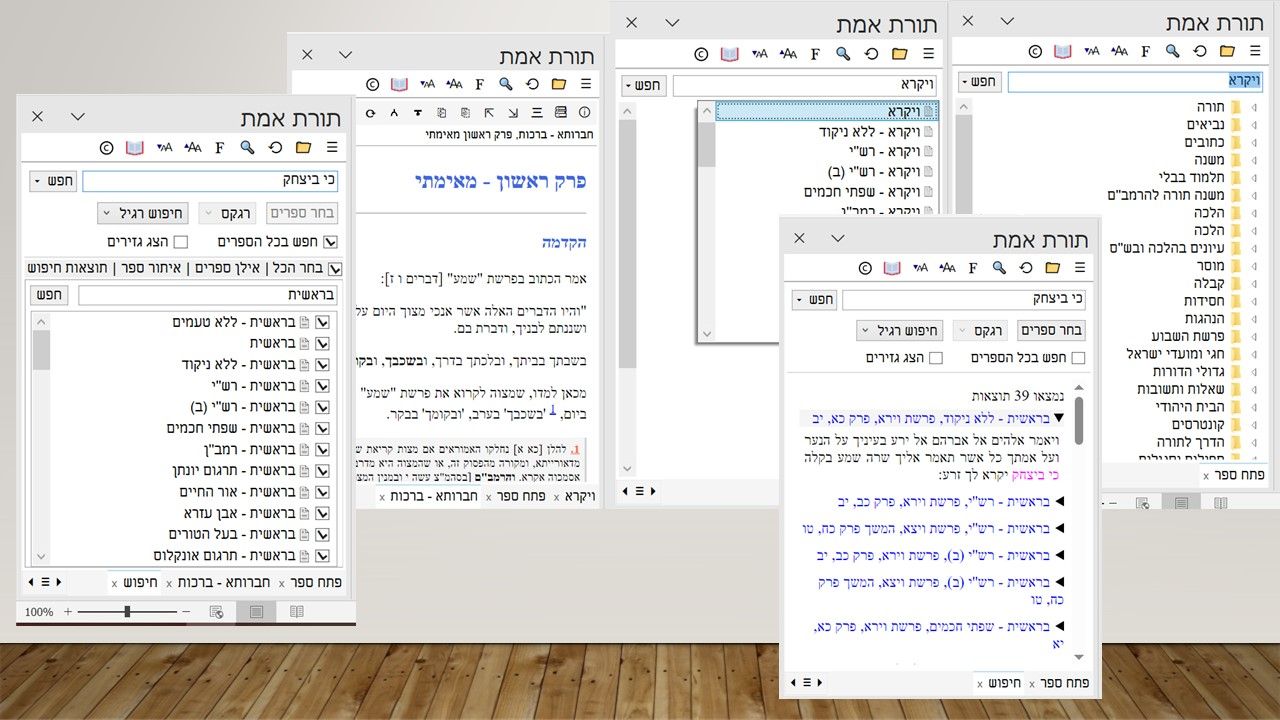
Task: Open the 'חפש' split button in the ויקרא suggestions window
Action: coord(643,86)
